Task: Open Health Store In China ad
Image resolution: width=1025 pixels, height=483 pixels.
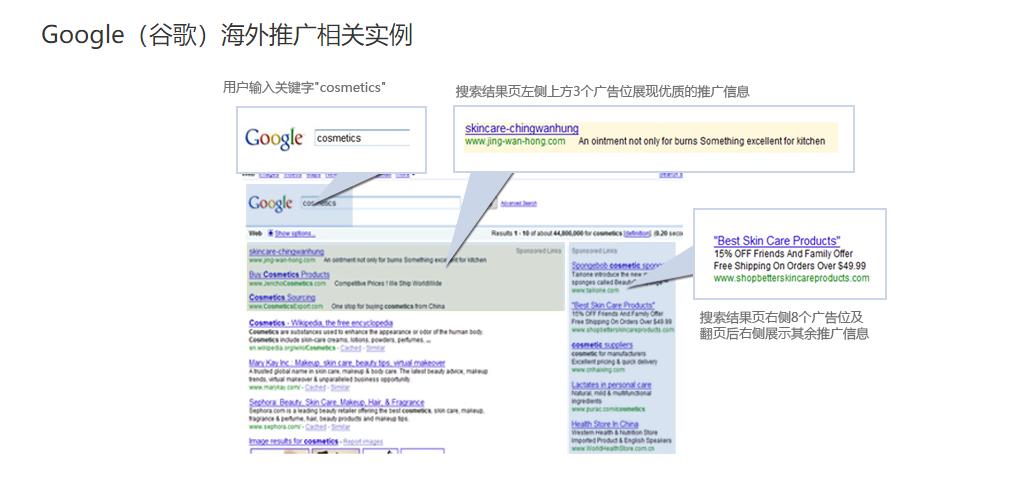Action: (605, 424)
